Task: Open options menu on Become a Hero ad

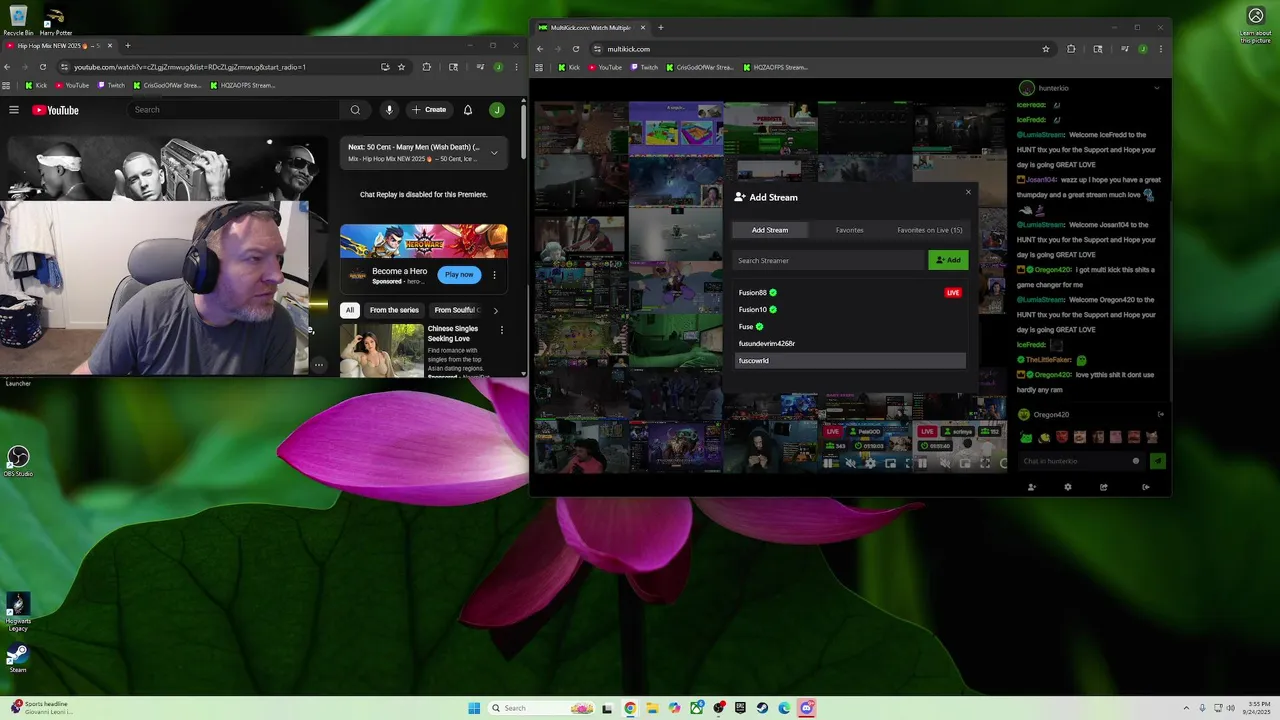Action: click(x=494, y=275)
